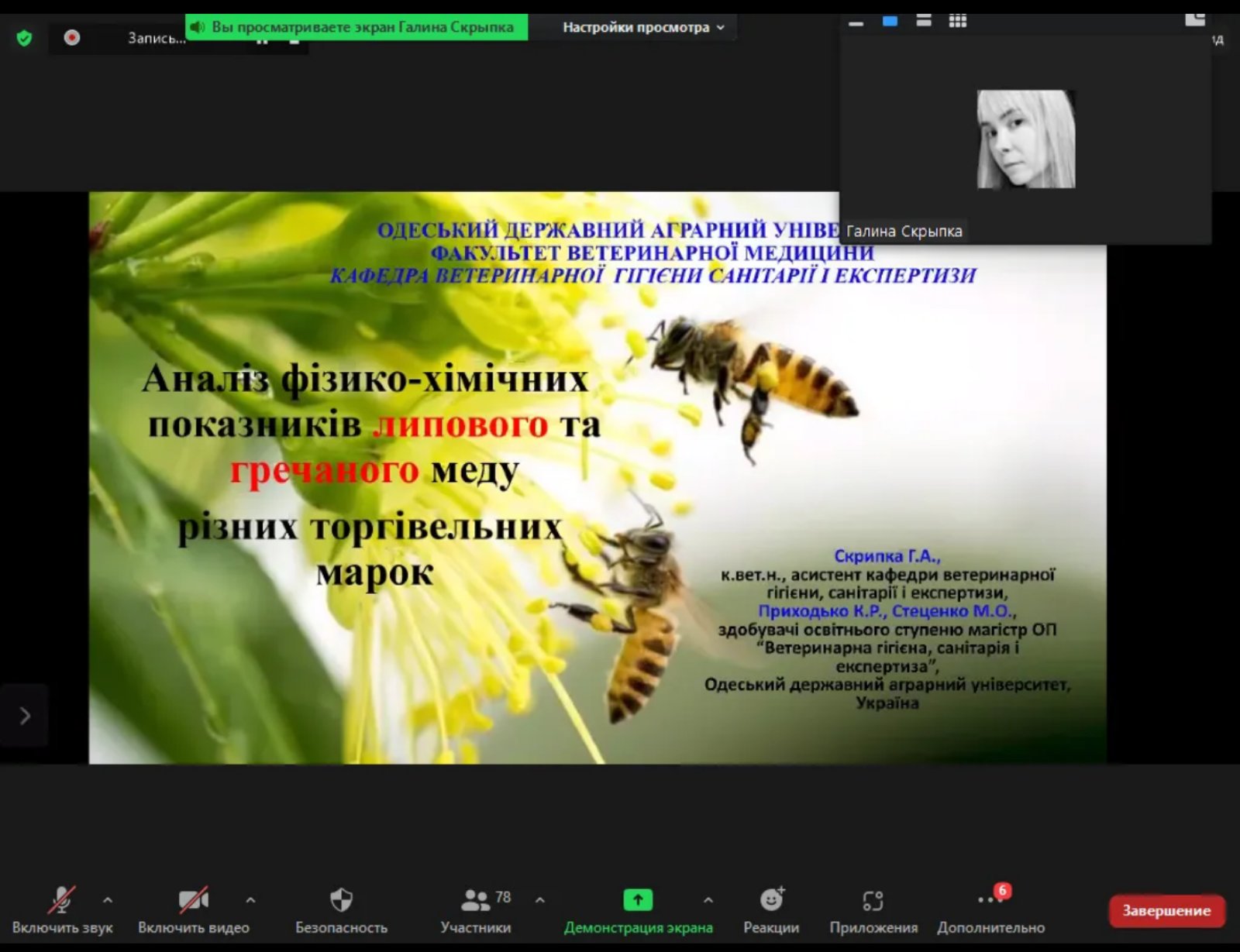Click the shared slide title Аналіз фізико-хімічних
This screenshot has width=1240, height=952.
pos(365,379)
